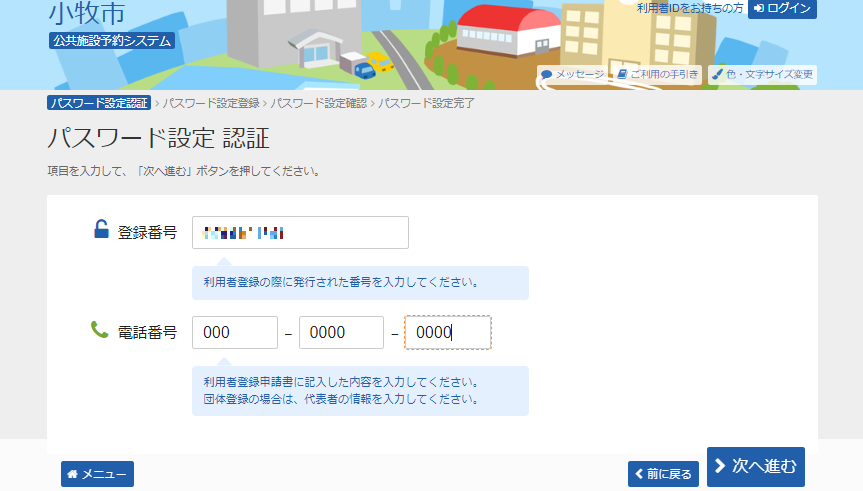Focus the 登録番号 input field
863x491 pixels.
tap(300, 233)
